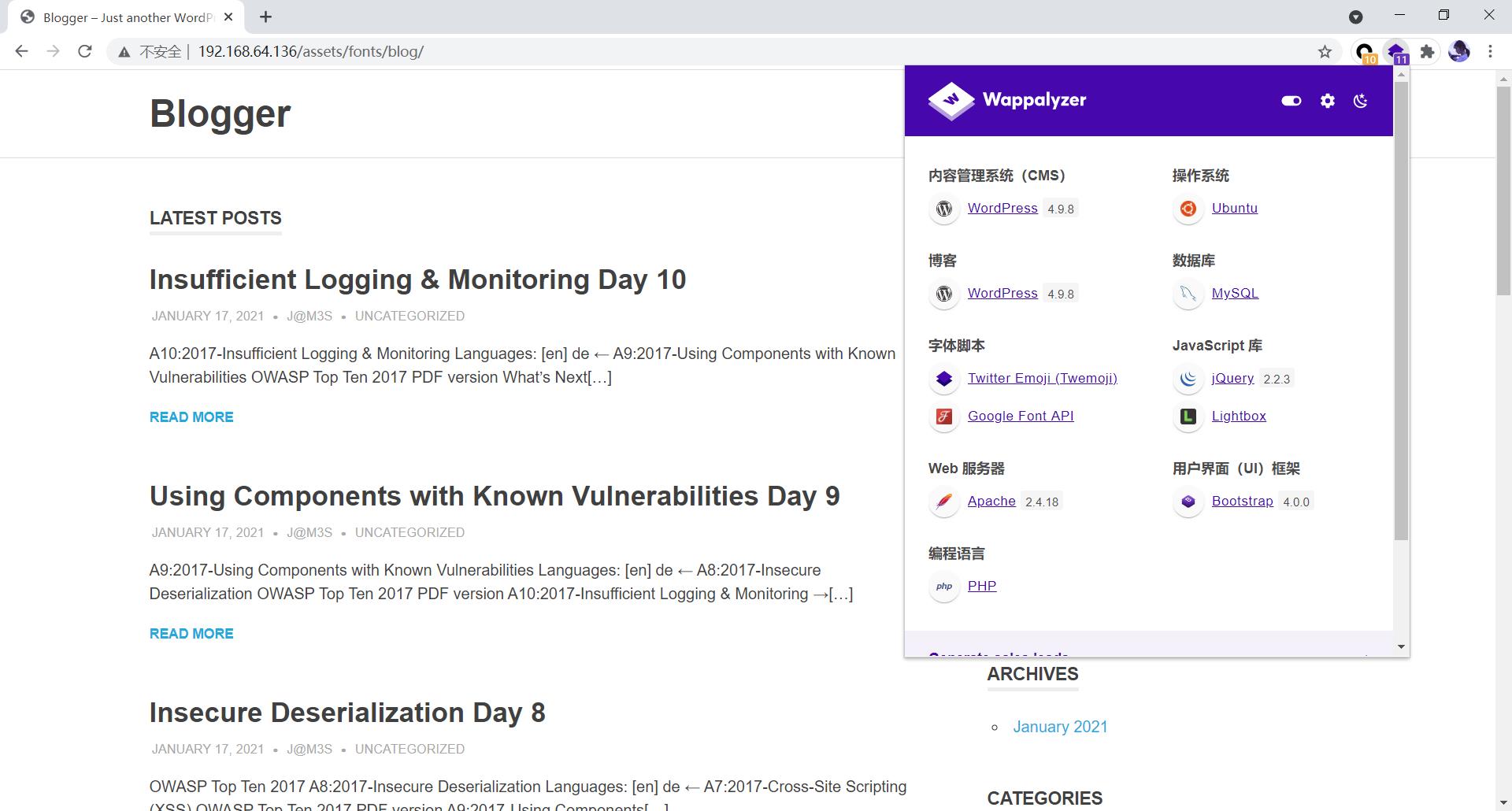Image resolution: width=1512 pixels, height=811 pixels.
Task: Click the Wappalyzer popup scrollbar thumb
Action: coord(1401,311)
